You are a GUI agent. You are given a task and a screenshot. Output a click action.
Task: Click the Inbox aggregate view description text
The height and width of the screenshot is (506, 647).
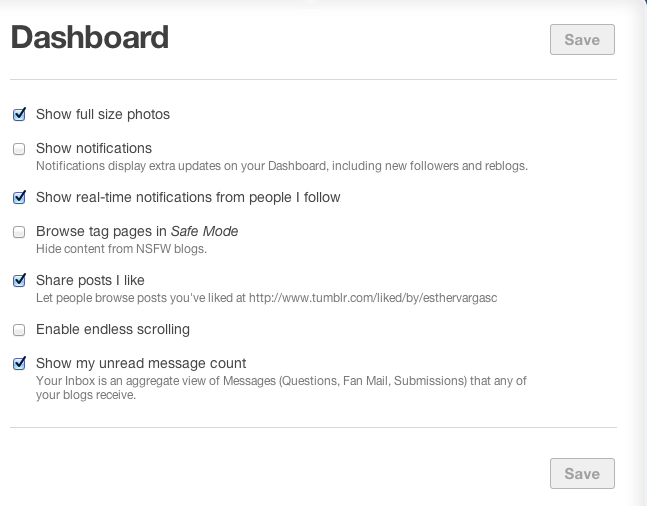tap(281, 387)
